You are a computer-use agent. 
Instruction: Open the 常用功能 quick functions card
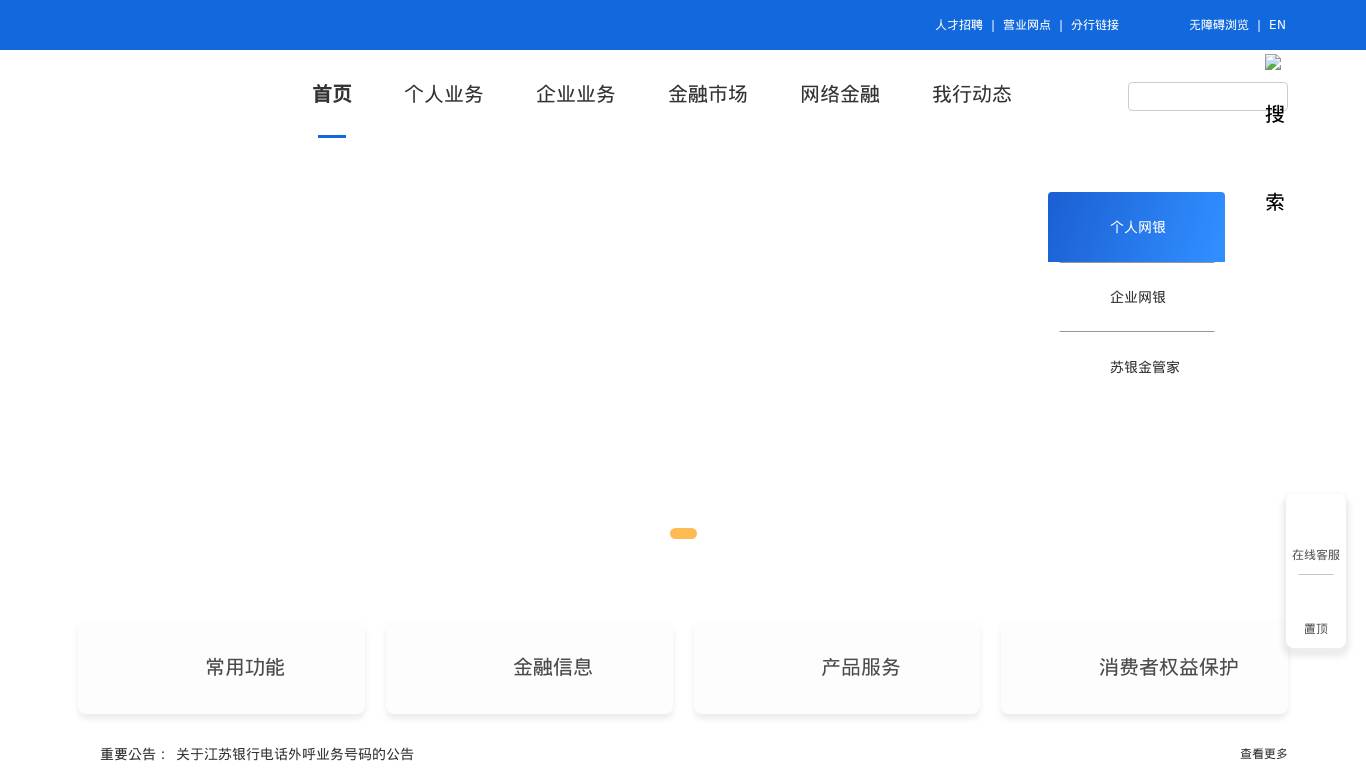click(x=221, y=667)
